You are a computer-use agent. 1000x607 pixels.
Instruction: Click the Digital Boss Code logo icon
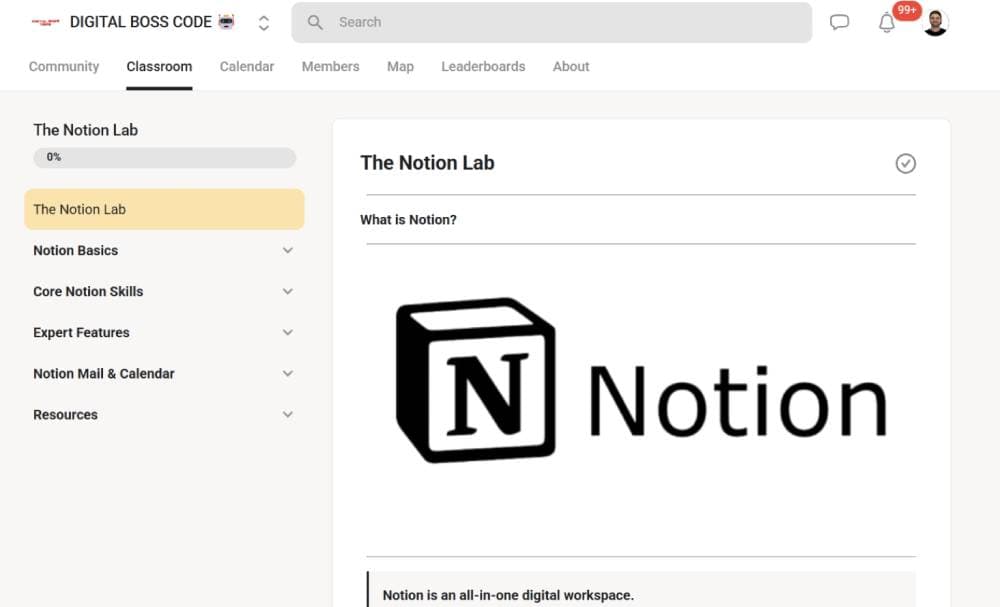tap(45, 22)
